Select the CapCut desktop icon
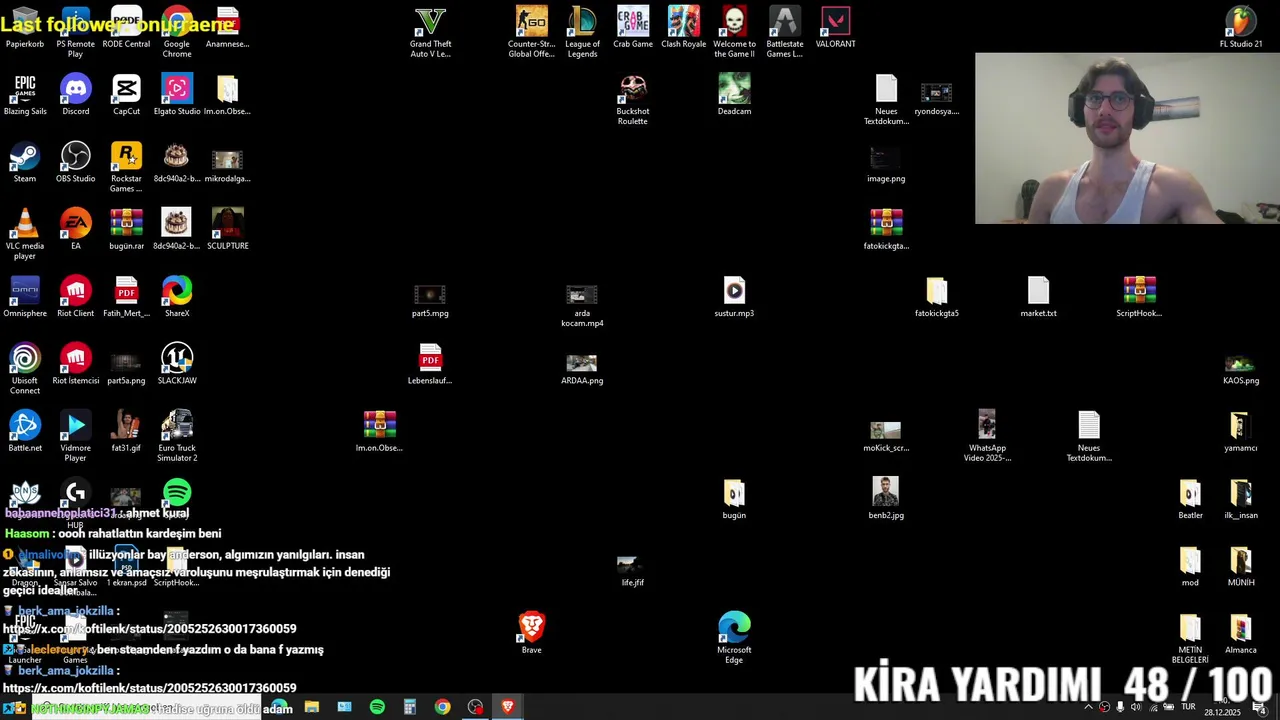Viewport: 1280px width, 720px height. click(x=126, y=94)
